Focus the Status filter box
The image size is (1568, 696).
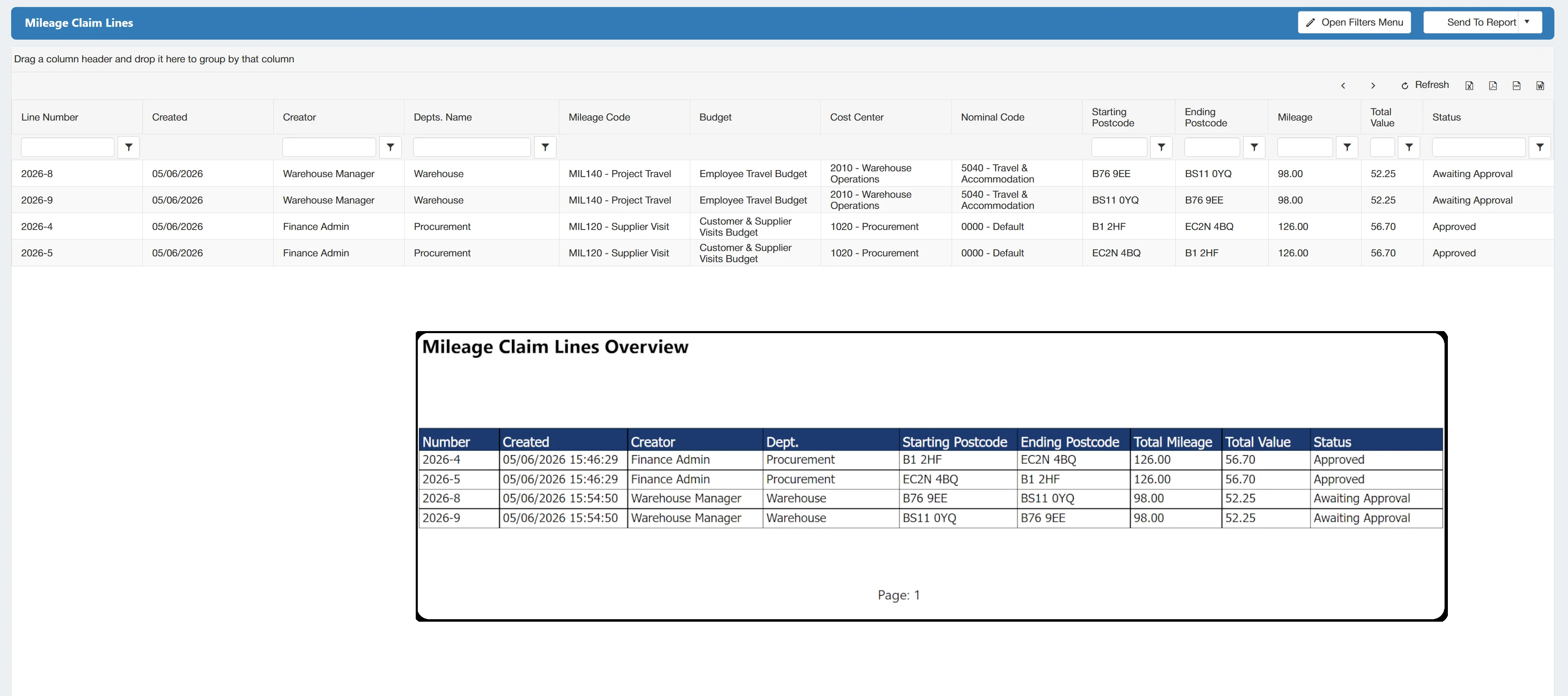point(1478,147)
